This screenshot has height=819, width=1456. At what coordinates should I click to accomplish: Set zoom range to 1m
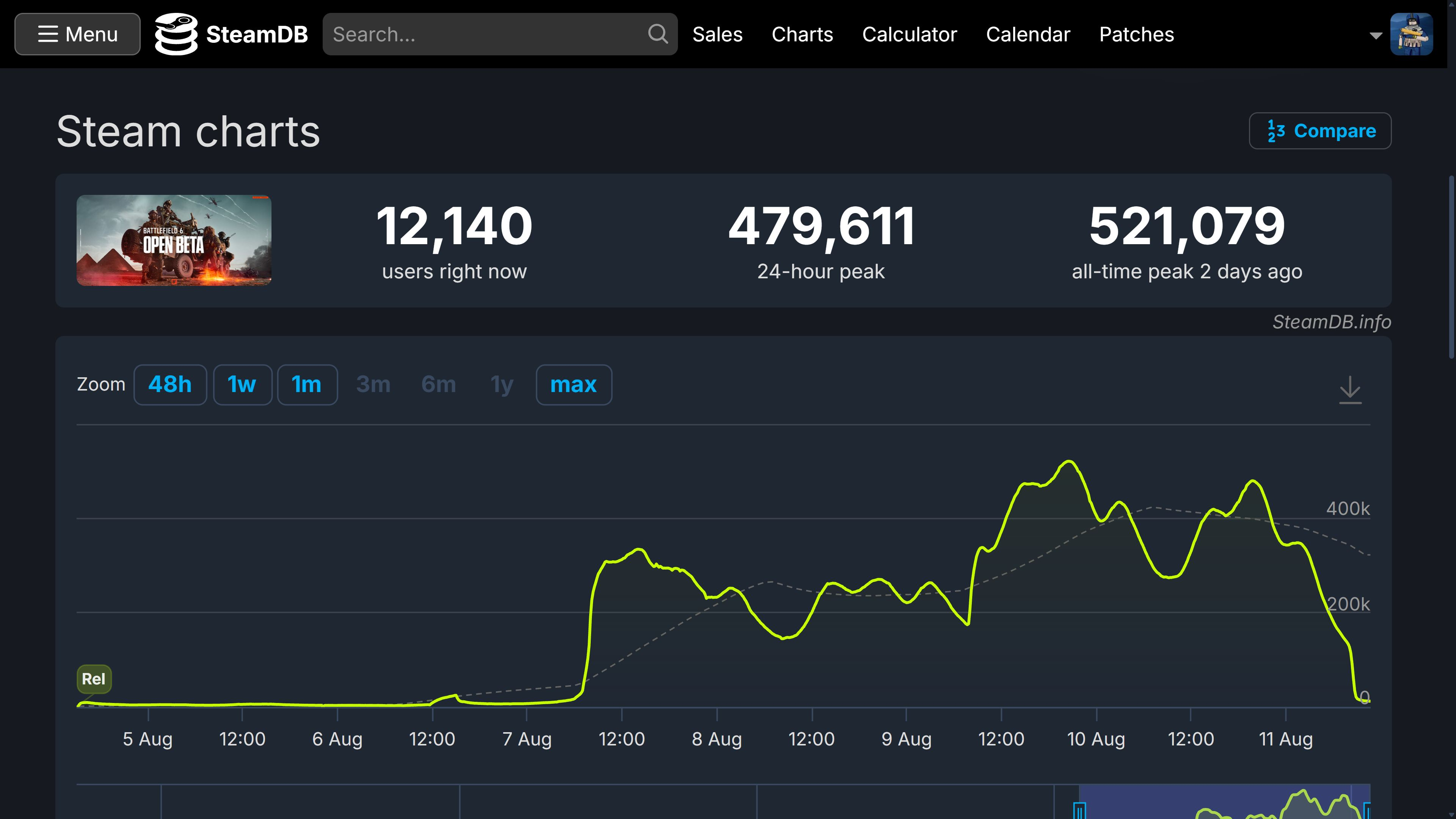click(306, 385)
